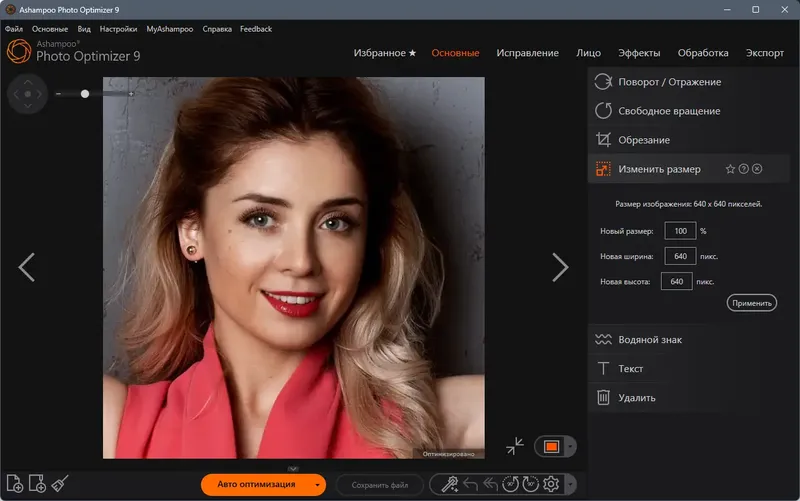The image size is (800, 501).
Task: Open the Авто оптимизация dropdown arrow
Action: pyautogui.click(x=318, y=485)
